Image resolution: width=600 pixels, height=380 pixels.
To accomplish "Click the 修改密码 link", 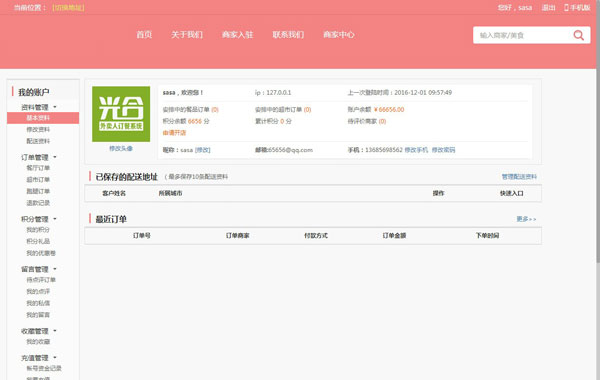I will click(x=443, y=150).
